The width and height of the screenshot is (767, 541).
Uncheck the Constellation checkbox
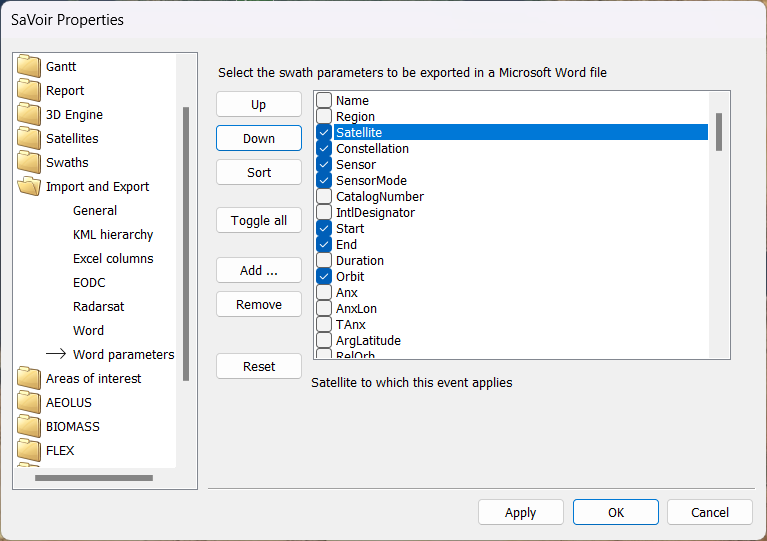point(324,149)
